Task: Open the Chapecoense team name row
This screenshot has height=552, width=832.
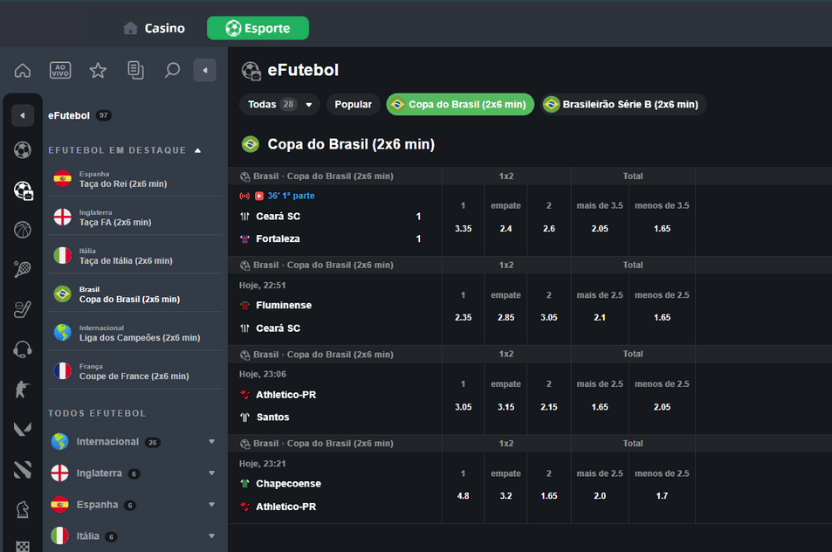Action: [x=288, y=484]
